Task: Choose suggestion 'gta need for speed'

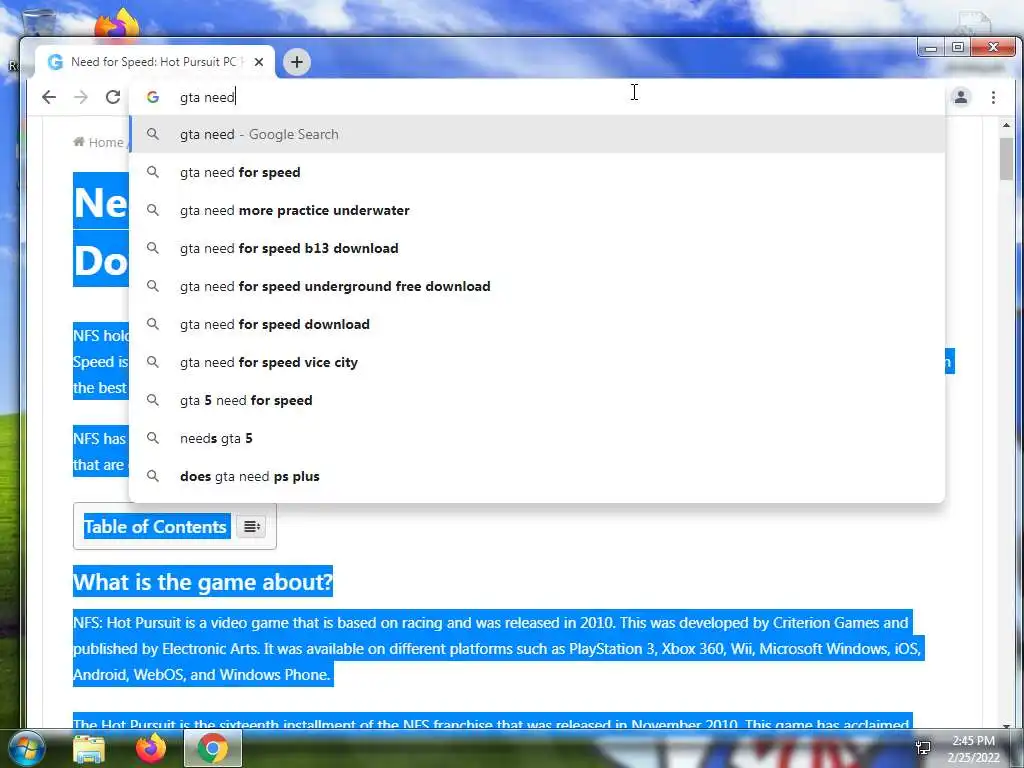Action: (537, 172)
